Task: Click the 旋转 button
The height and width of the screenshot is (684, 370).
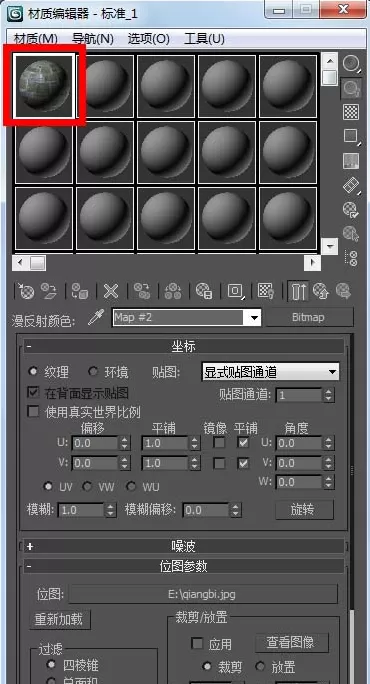Action: point(305,510)
